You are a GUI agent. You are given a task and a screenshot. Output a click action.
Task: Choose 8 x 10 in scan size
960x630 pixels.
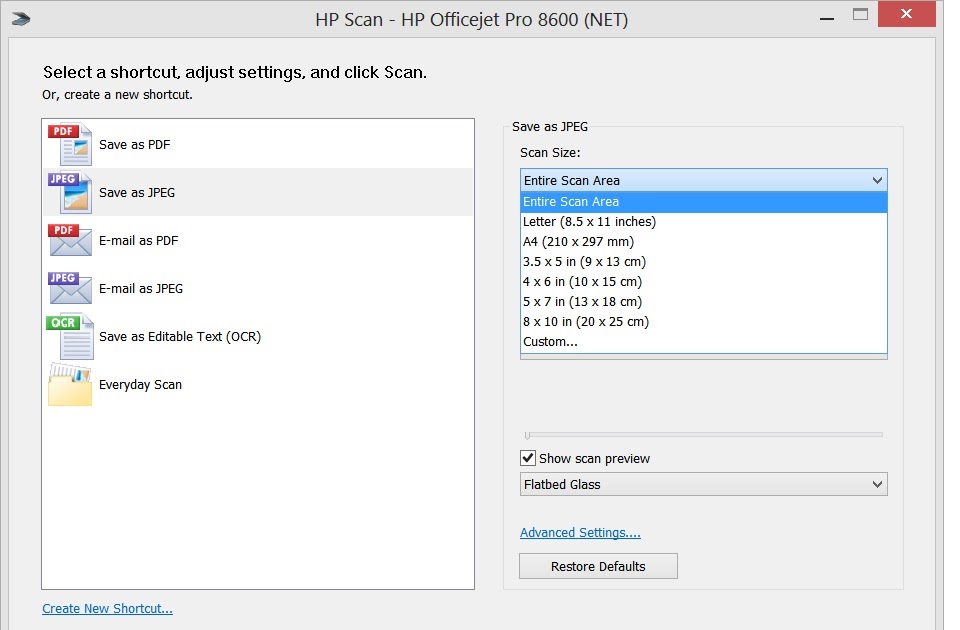coord(703,321)
